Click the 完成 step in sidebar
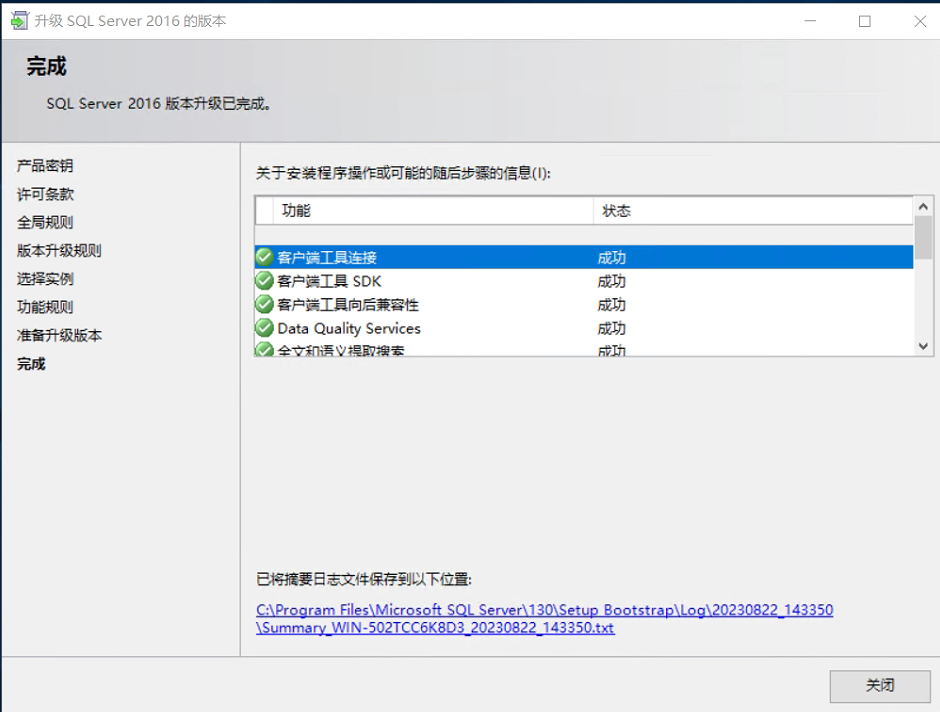The width and height of the screenshot is (940, 712). pyautogui.click(x=31, y=364)
